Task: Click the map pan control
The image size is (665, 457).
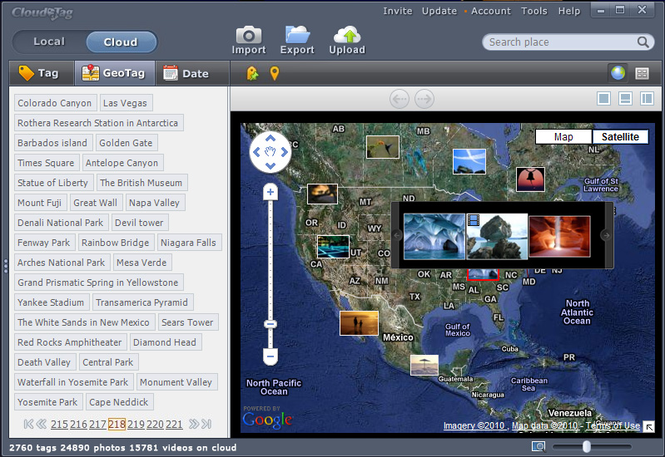Action: tap(270, 152)
